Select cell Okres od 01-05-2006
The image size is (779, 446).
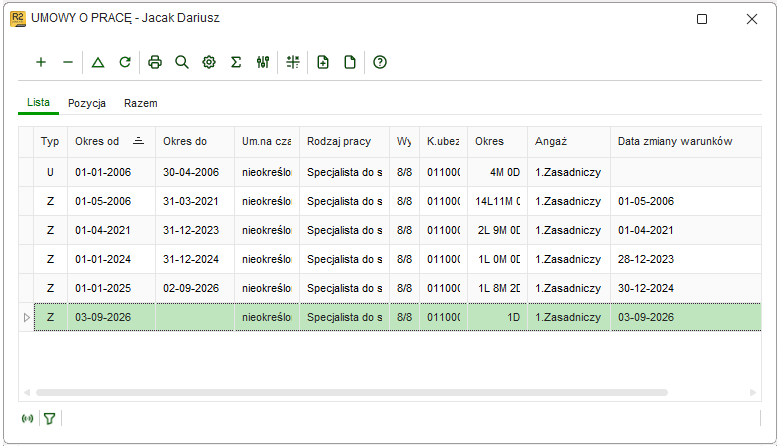(x=111, y=201)
